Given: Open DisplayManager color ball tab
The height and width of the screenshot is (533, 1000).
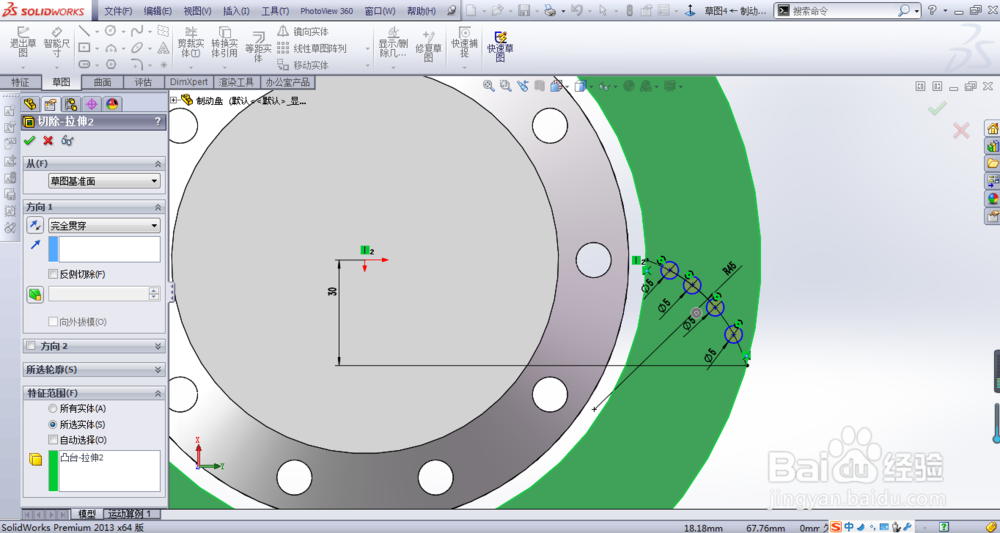Looking at the screenshot, I should click(112, 104).
